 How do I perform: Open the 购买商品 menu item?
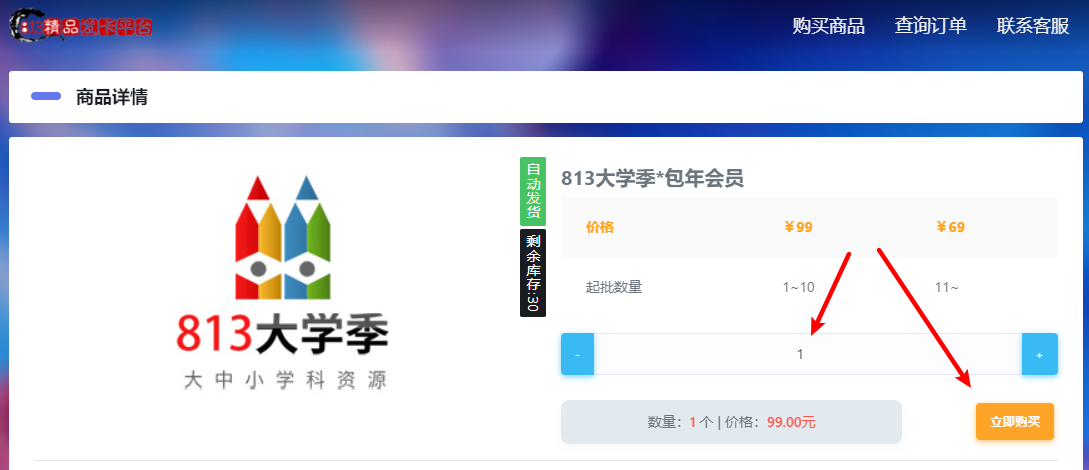pos(828,26)
